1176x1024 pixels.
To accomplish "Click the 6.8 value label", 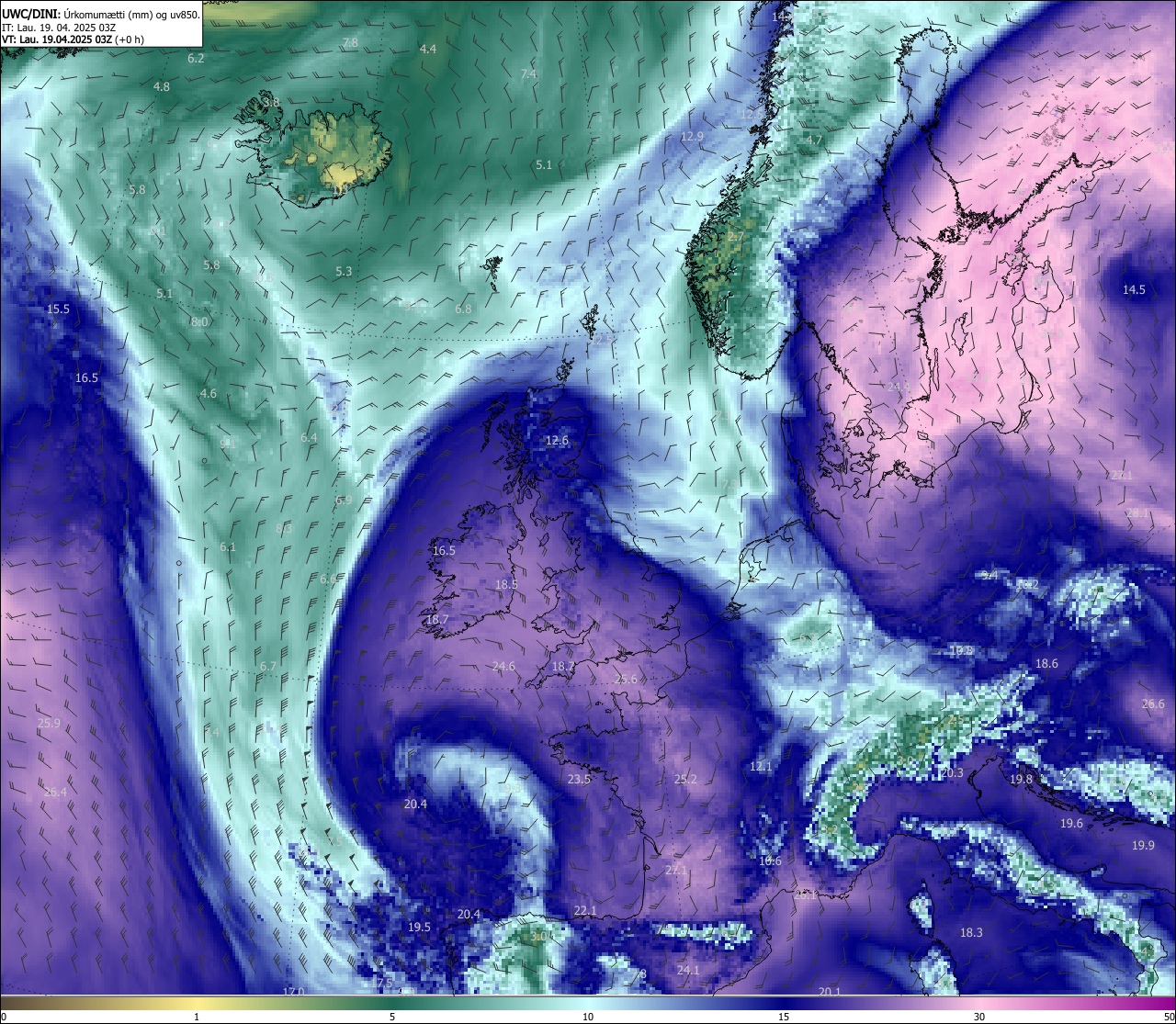I will (463, 309).
